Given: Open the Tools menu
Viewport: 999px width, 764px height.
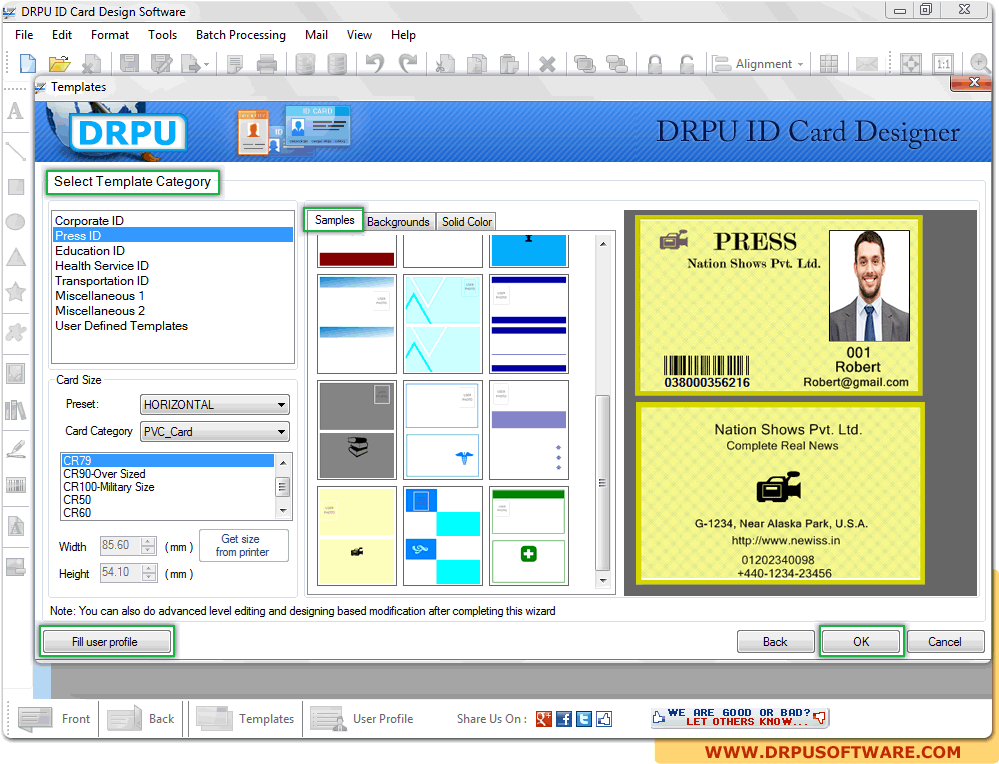Looking at the screenshot, I should [x=162, y=34].
